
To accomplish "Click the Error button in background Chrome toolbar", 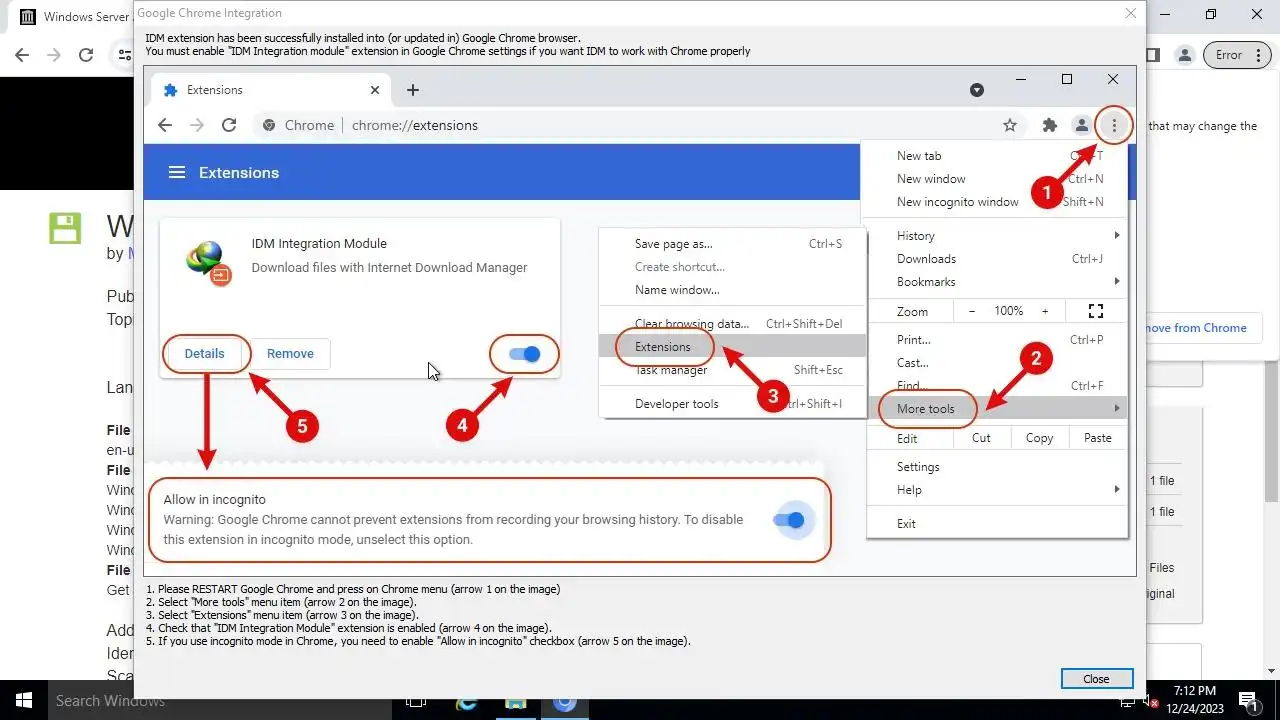I will pyautogui.click(x=1237, y=55).
